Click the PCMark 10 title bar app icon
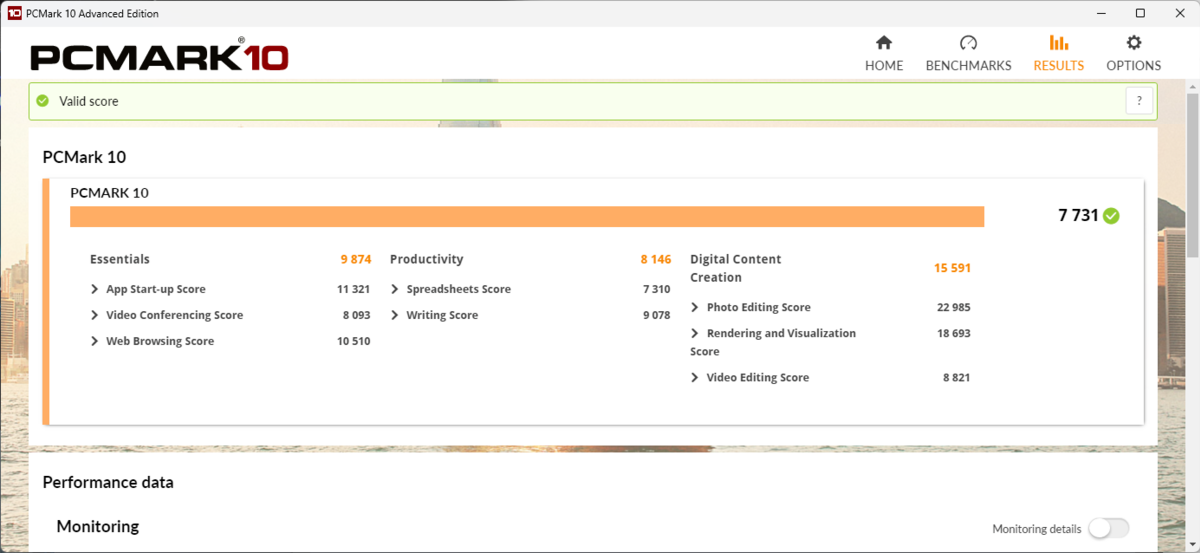The width and height of the screenshot is (1200, 553). pyautogui.click(x=15, y=14)
